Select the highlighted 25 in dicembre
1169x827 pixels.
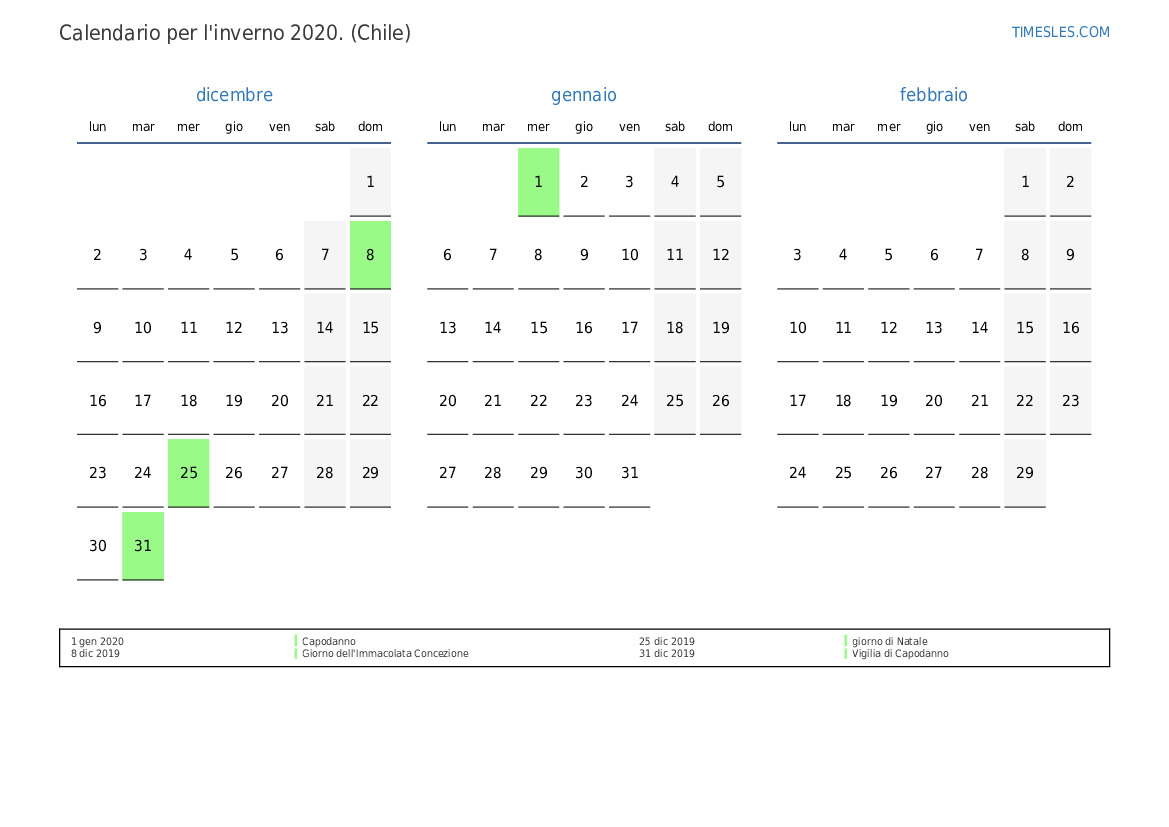tap(189, 473)
